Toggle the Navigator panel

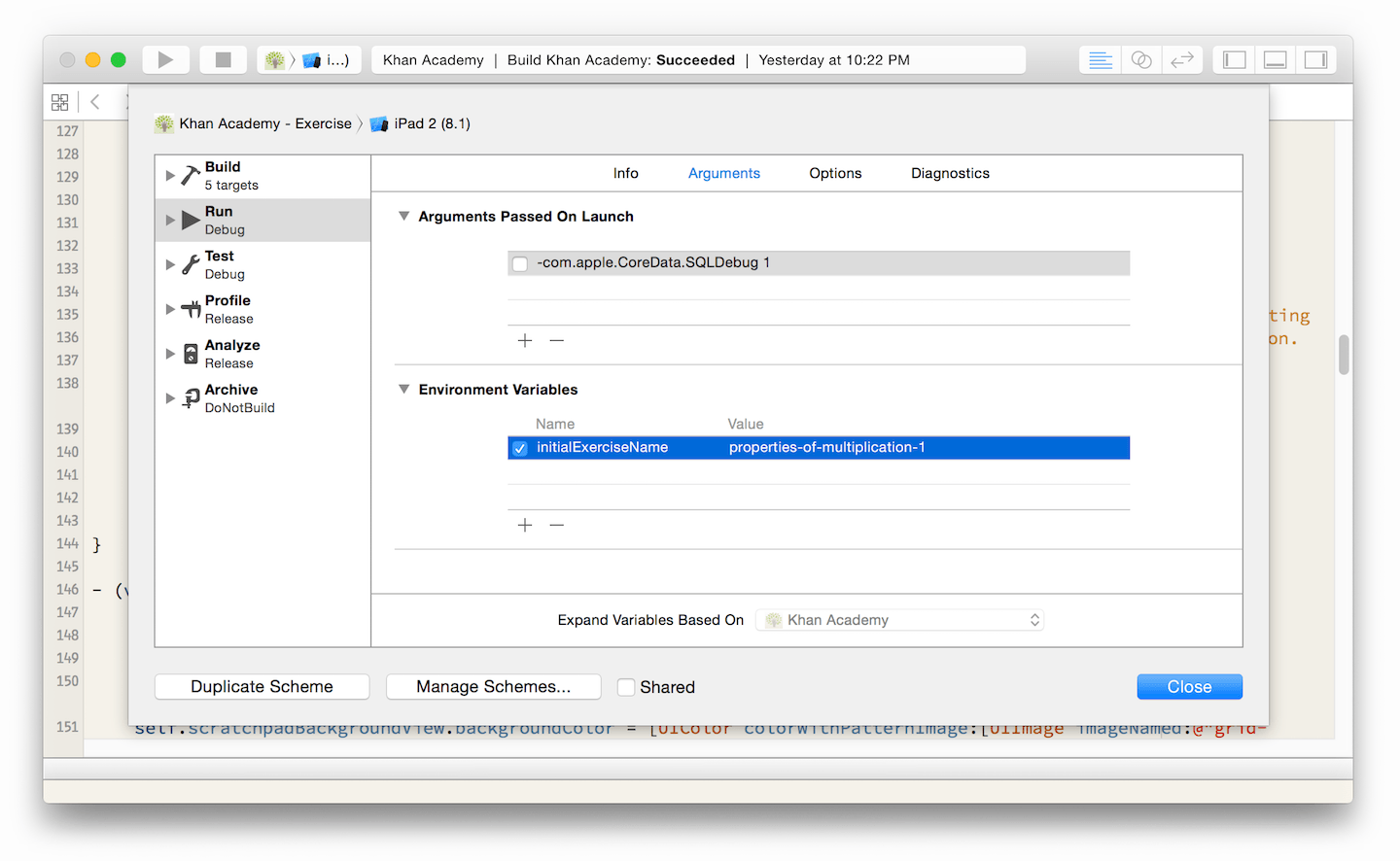[1235, 60]
